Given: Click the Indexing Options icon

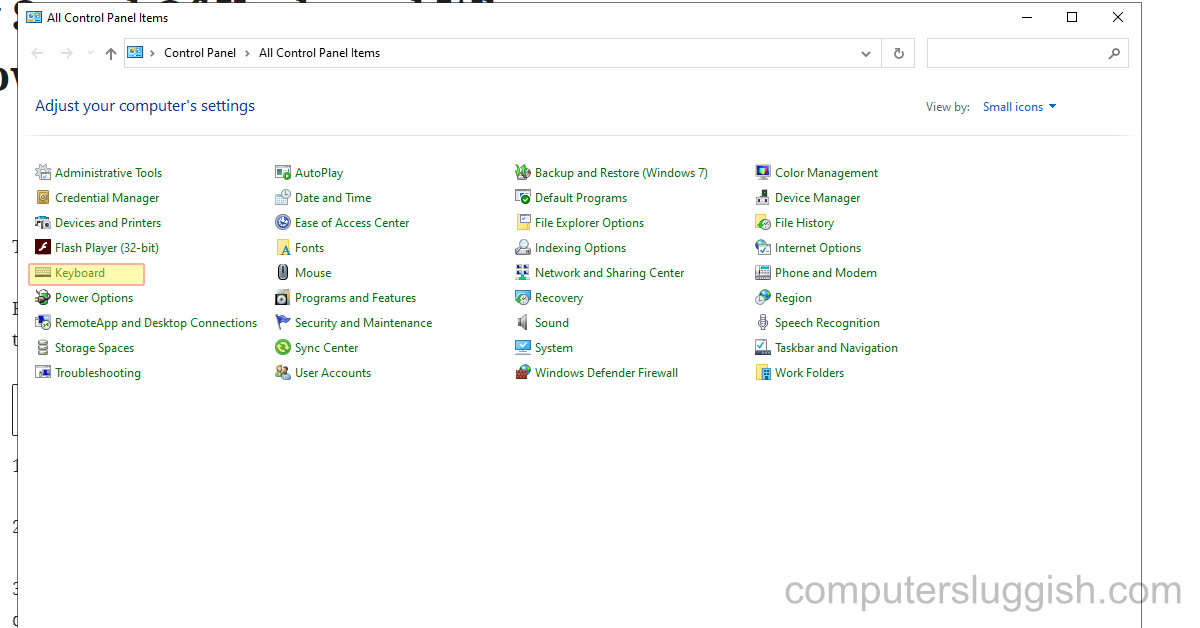Looking at the screenshot, I should [523, 248].
